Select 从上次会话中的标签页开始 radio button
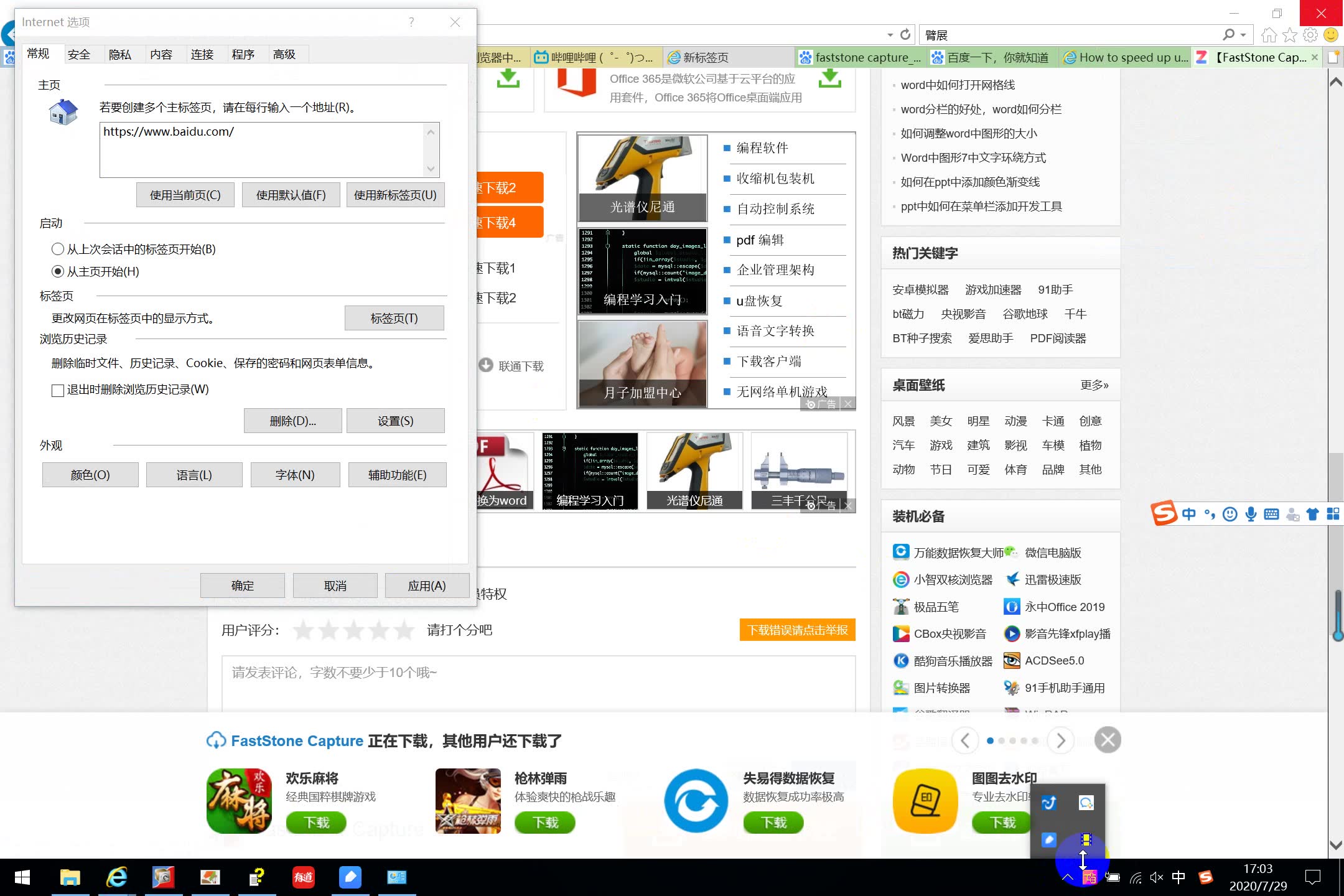This screenshot has width=1344, height=896. [x=58, y=249]
